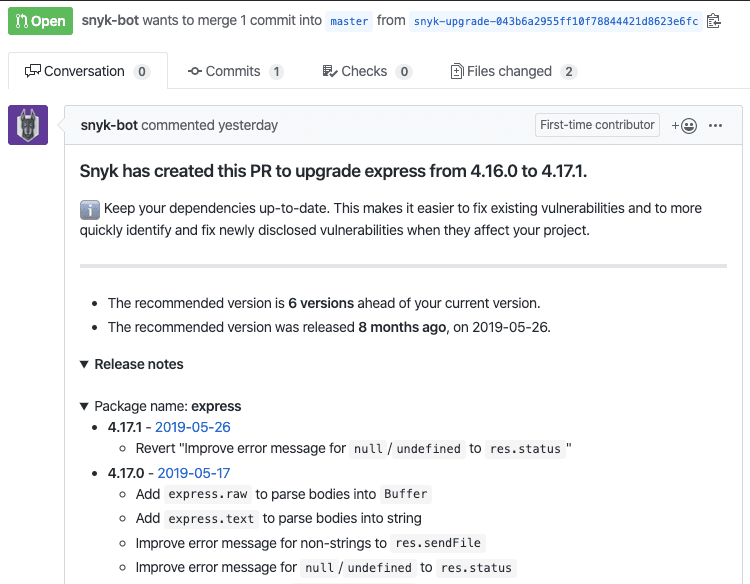
Task: Click the Checks tab checklist icon
Action: pos(330,71)
